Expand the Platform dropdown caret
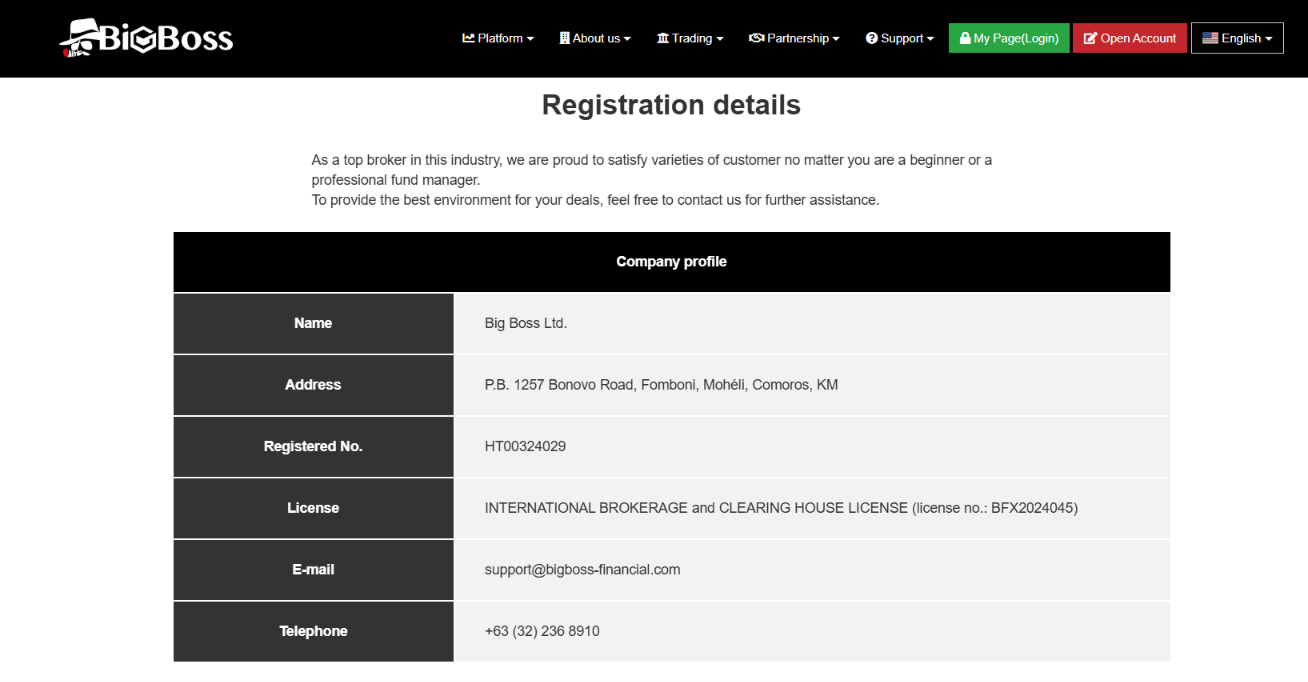Image resolution: width=1308 pixels, height=682 pixels. [530, 39]
